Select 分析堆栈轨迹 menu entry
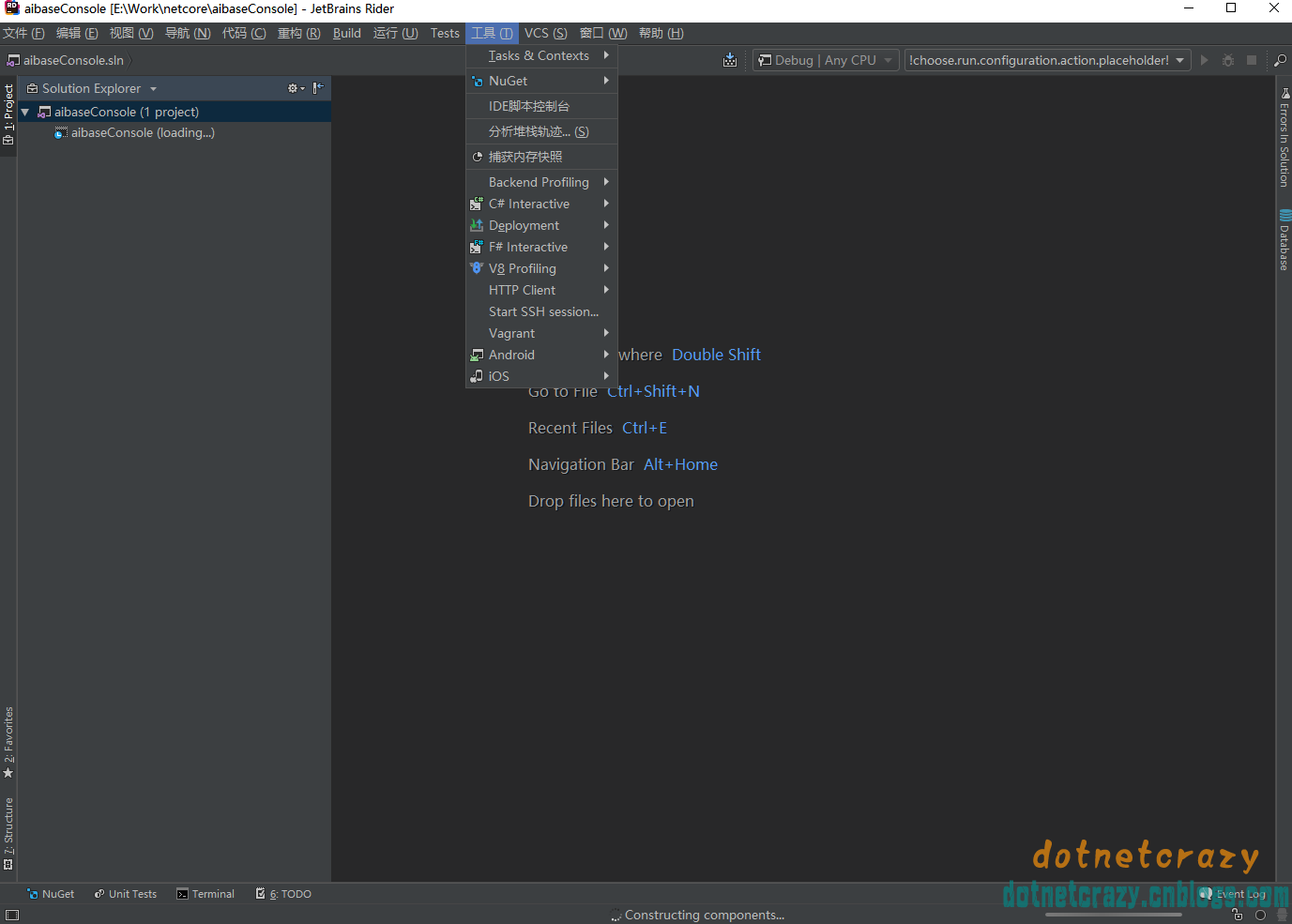 [541, 131]
